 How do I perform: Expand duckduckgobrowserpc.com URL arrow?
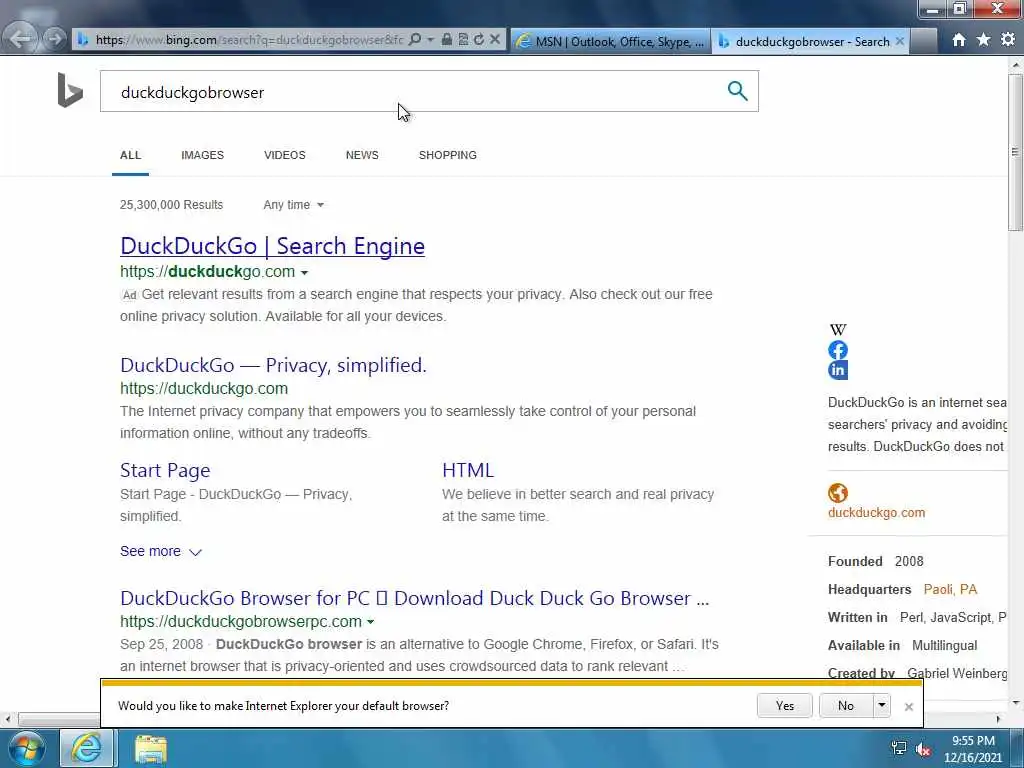point(370,622)
